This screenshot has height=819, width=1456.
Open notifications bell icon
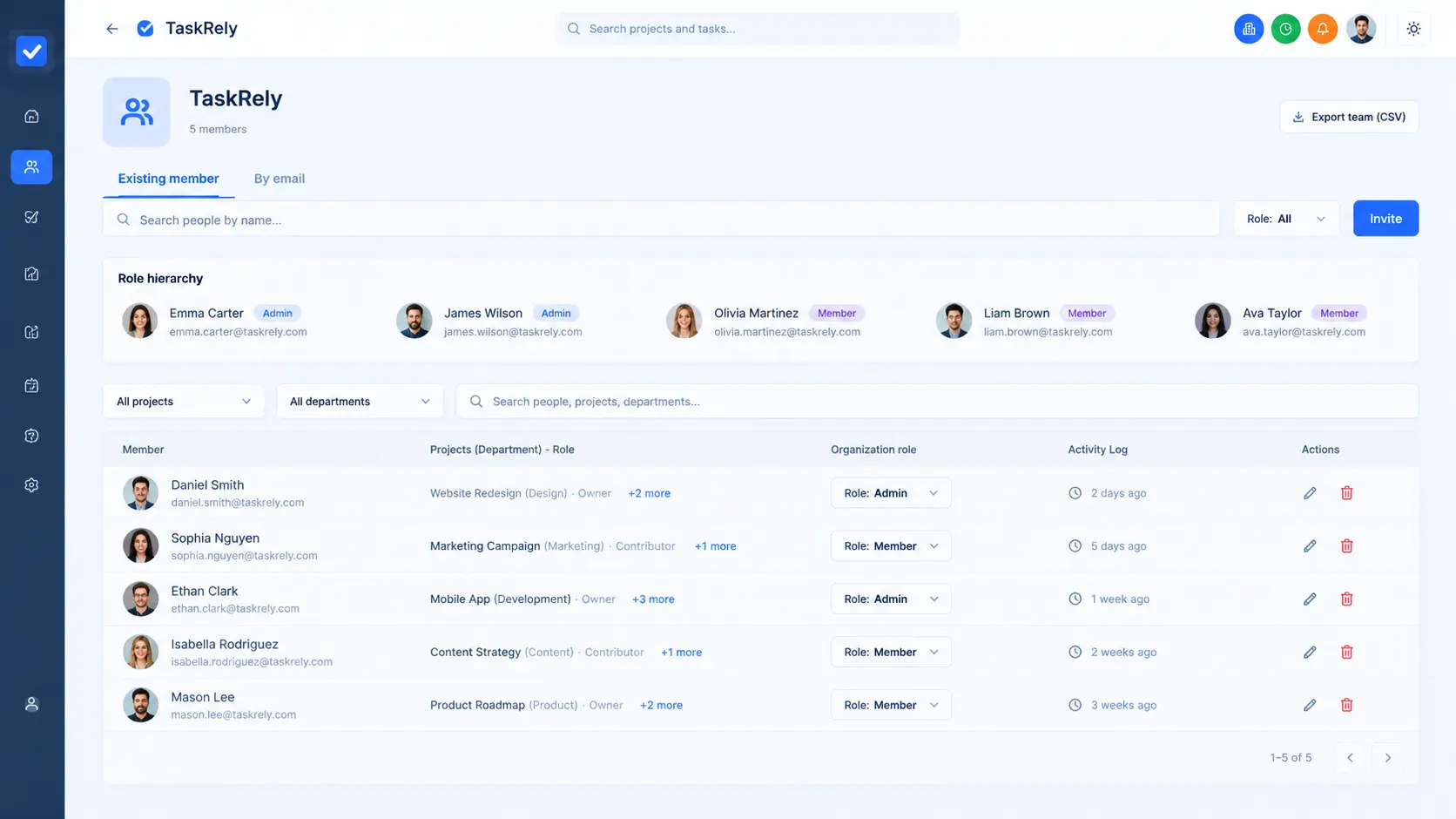[1322, 29]
